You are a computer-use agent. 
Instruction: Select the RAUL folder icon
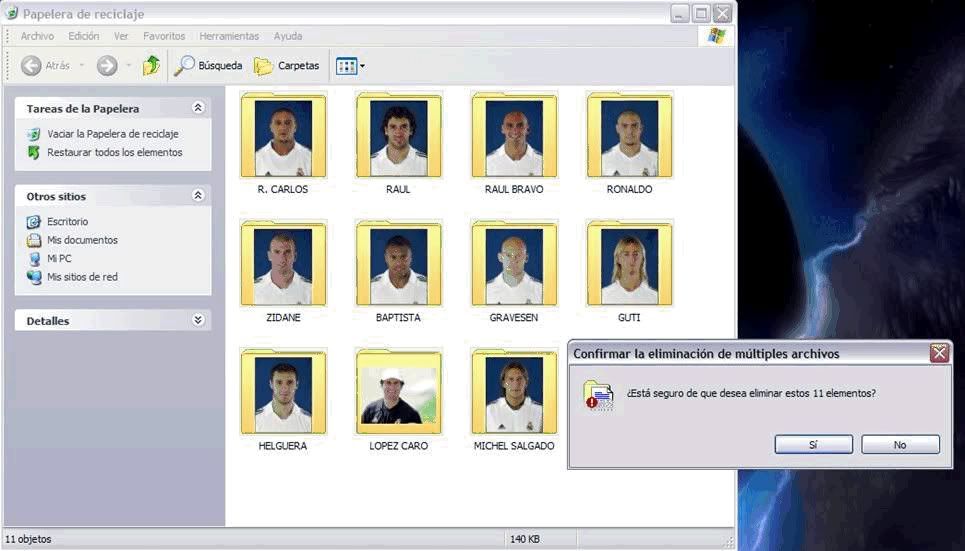click(x=398, y=135)
